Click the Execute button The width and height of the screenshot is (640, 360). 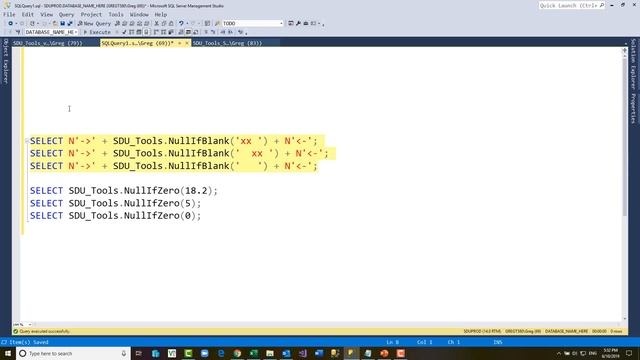click(x=97, y=32)
